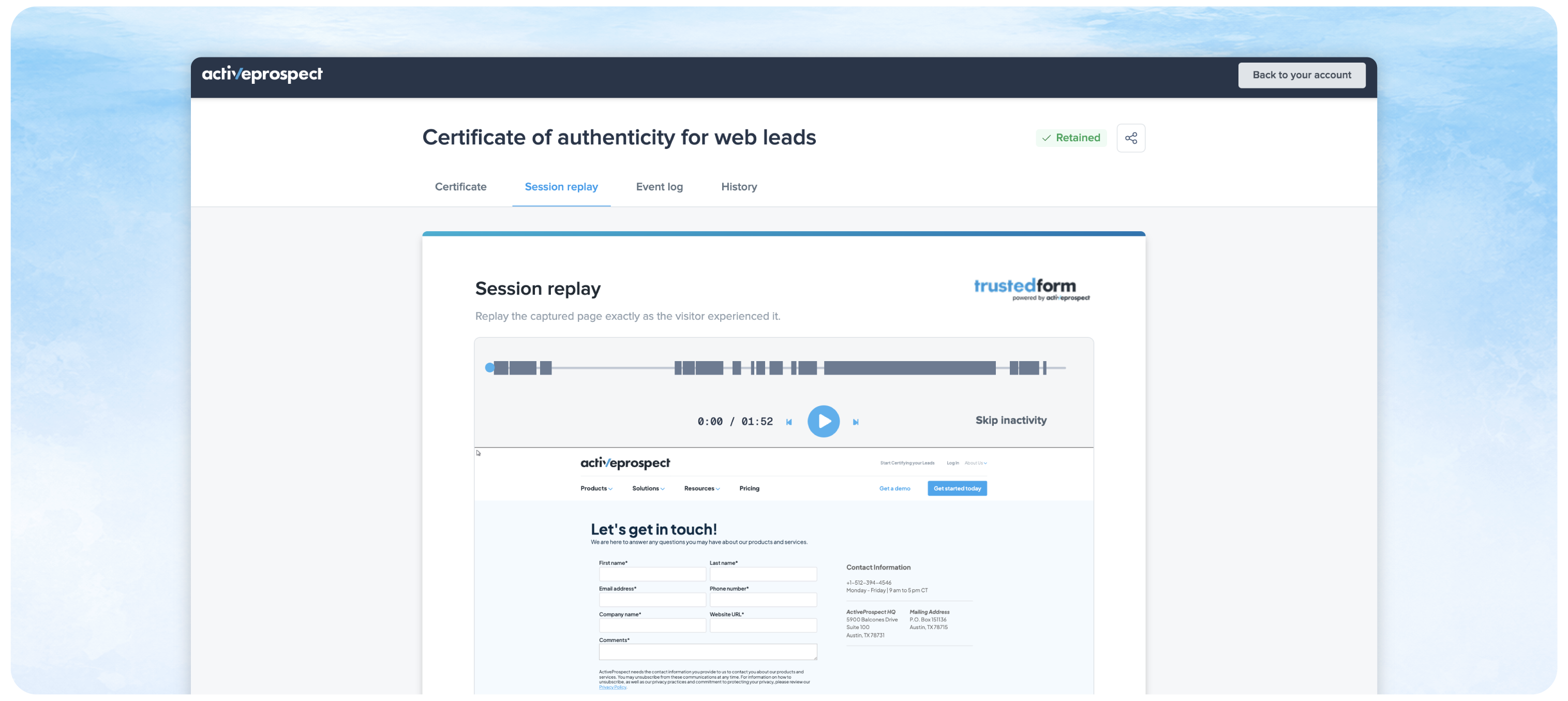Expand the Solutions dropdown menu

(x=648, y=488)
